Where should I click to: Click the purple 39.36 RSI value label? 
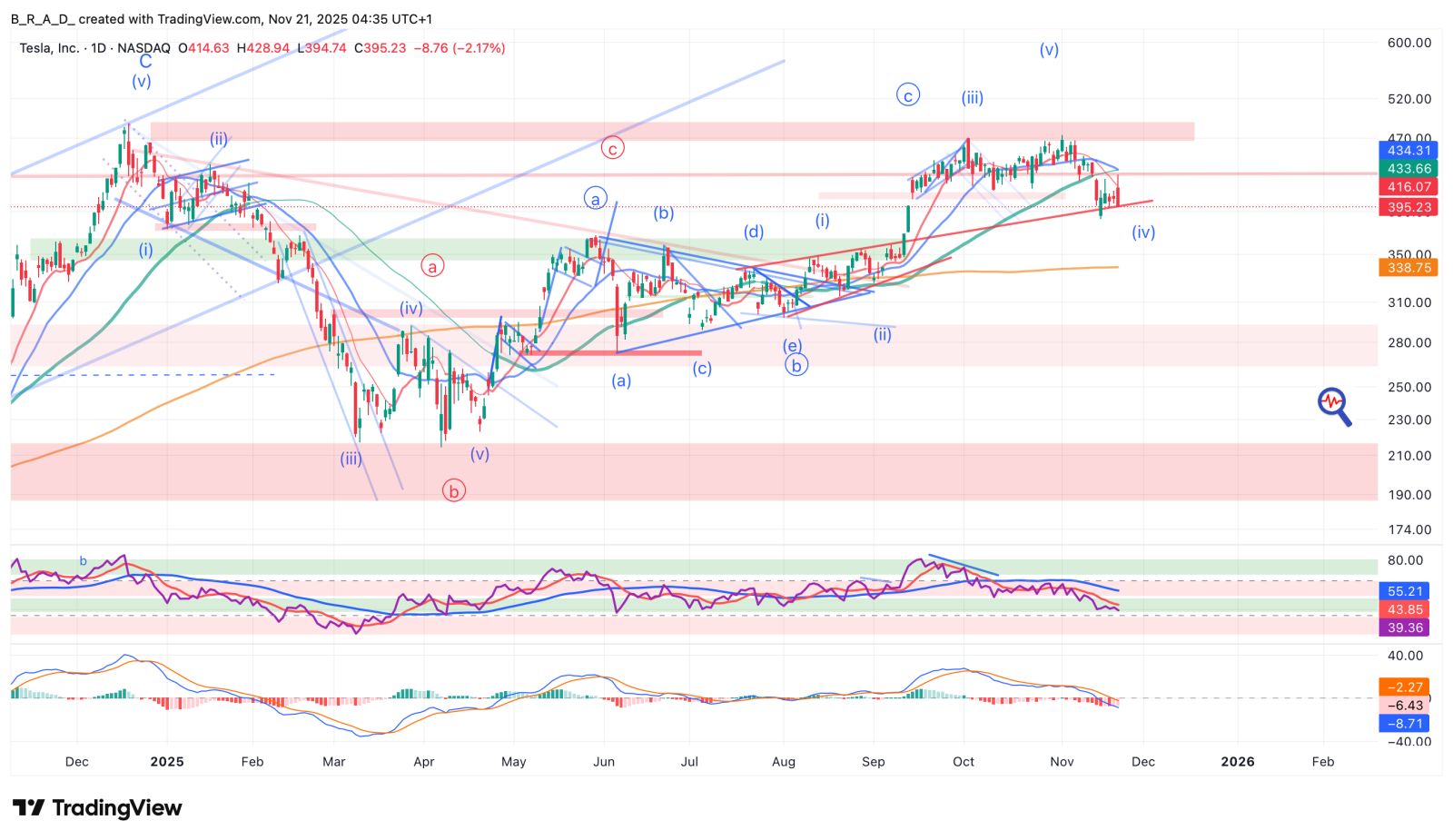1404,628
